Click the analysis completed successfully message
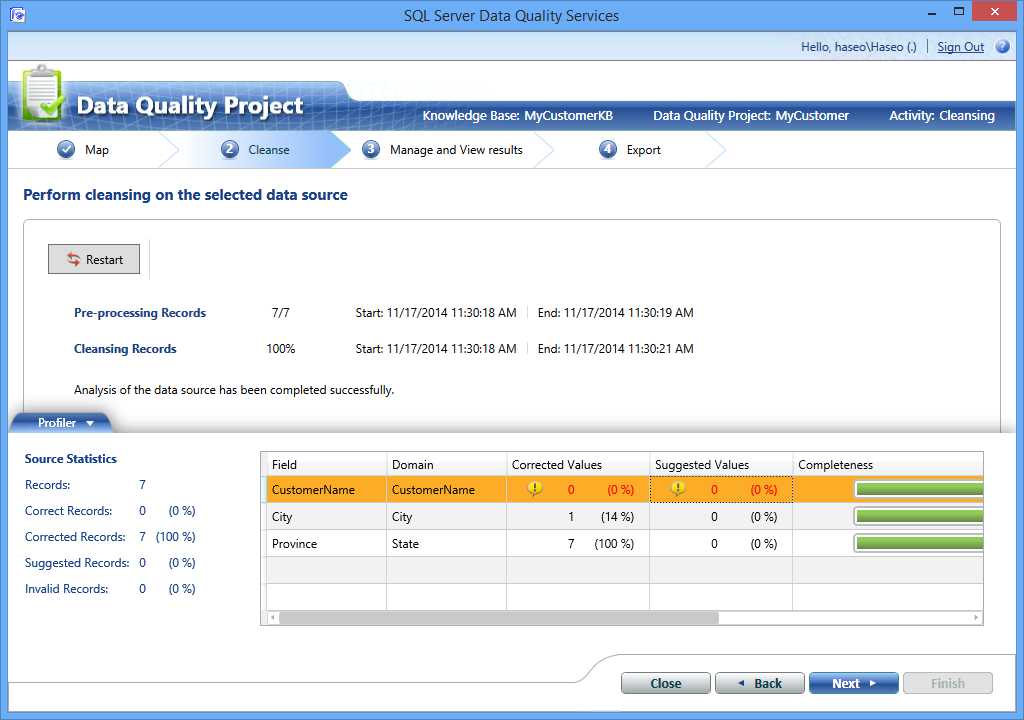 pyautogui.click(x=234, y=389)
